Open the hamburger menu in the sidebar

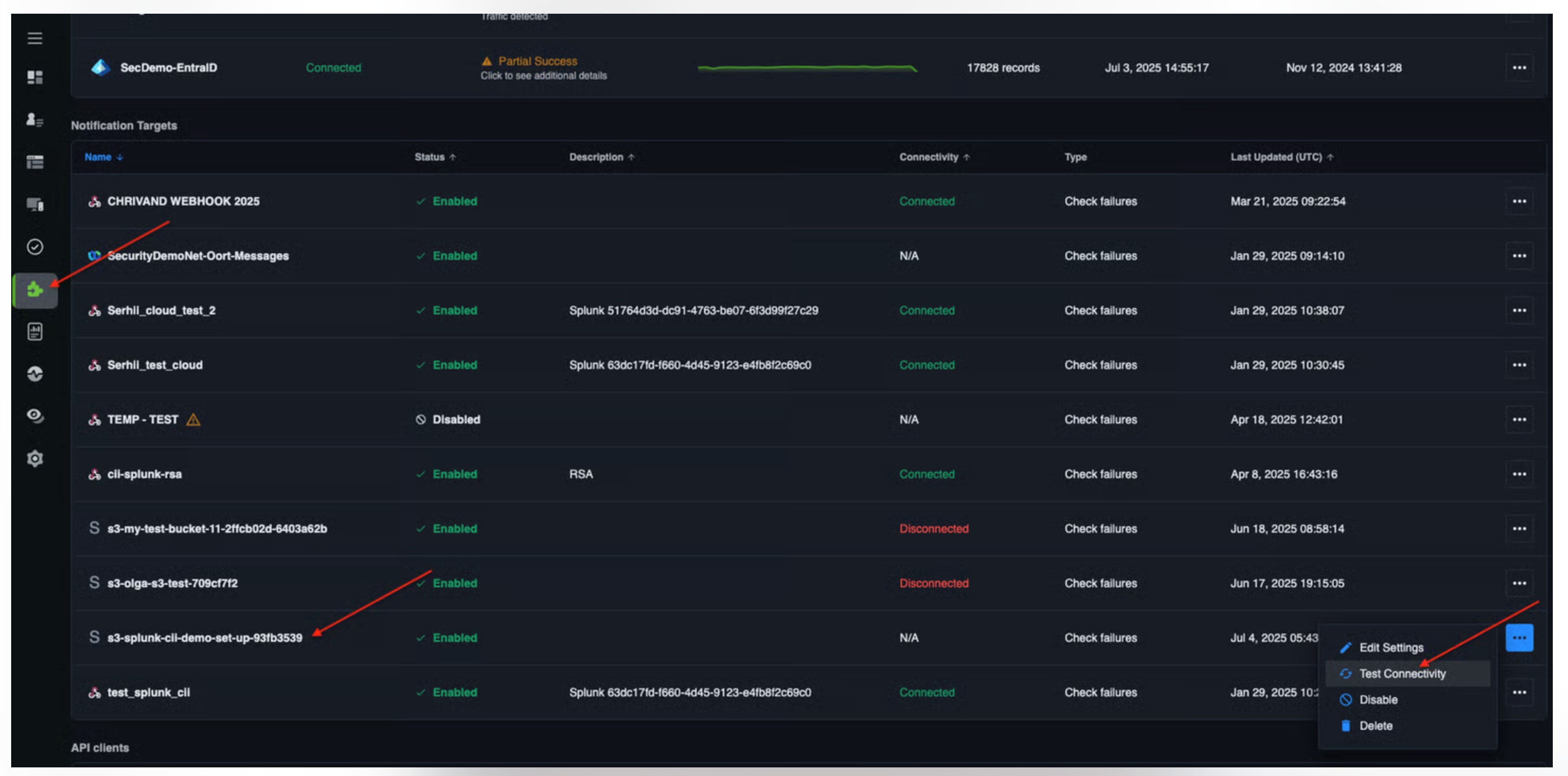pyautogui.click(x=34, y=39)
